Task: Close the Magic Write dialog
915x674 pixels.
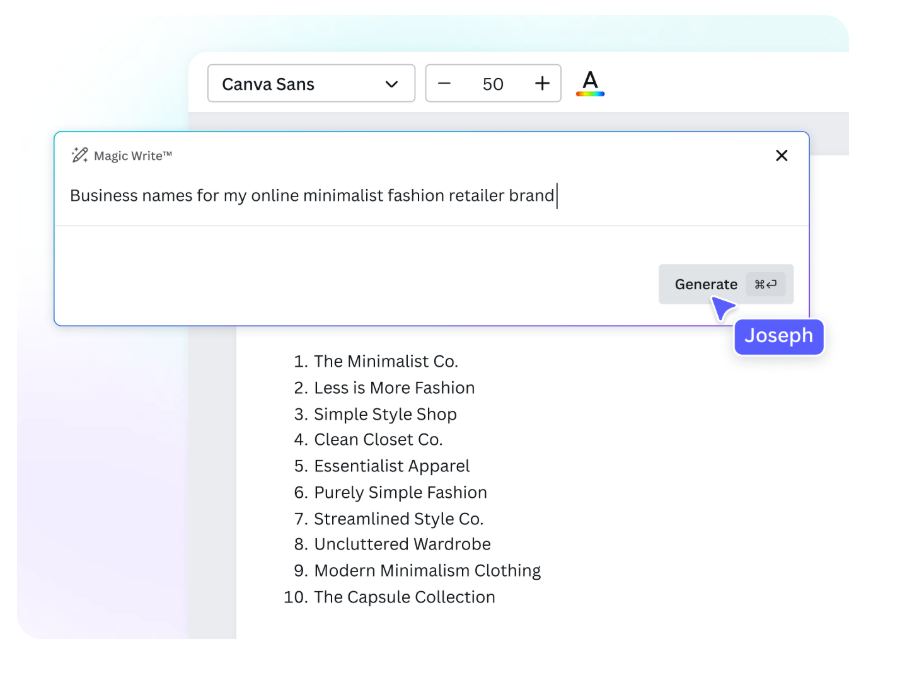Action: 781,155
